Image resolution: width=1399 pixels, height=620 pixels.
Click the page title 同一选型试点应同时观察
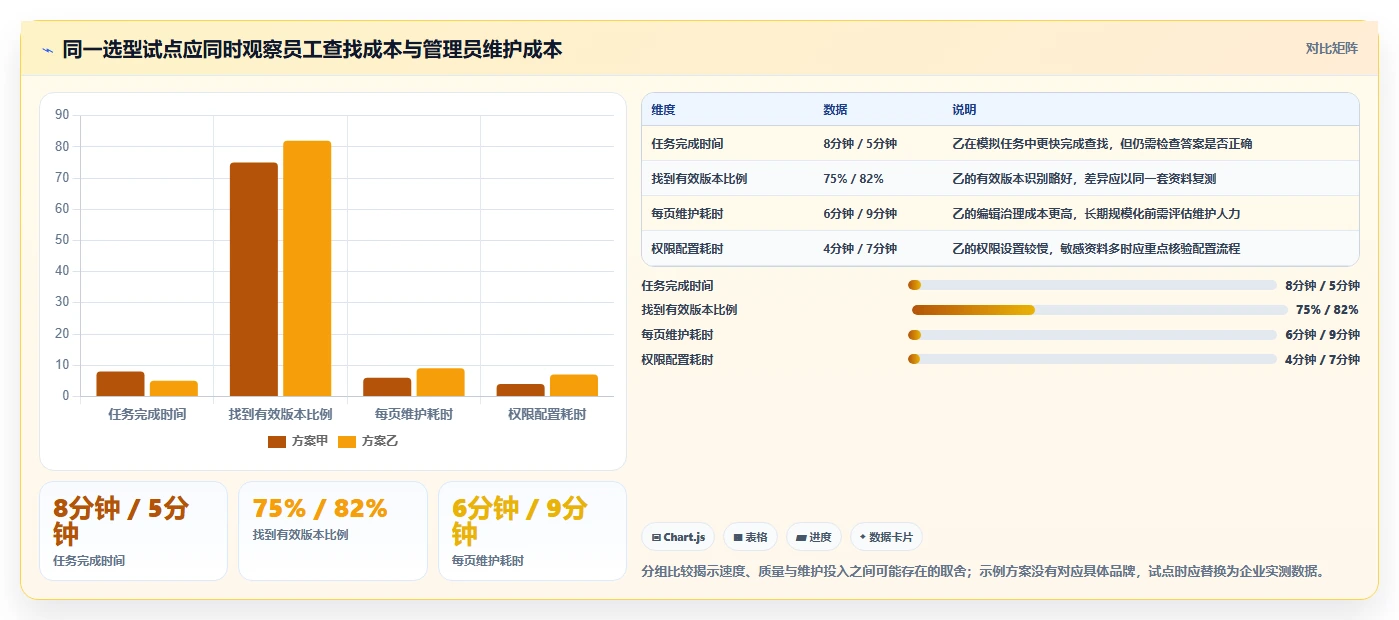[x=312, y=49]
